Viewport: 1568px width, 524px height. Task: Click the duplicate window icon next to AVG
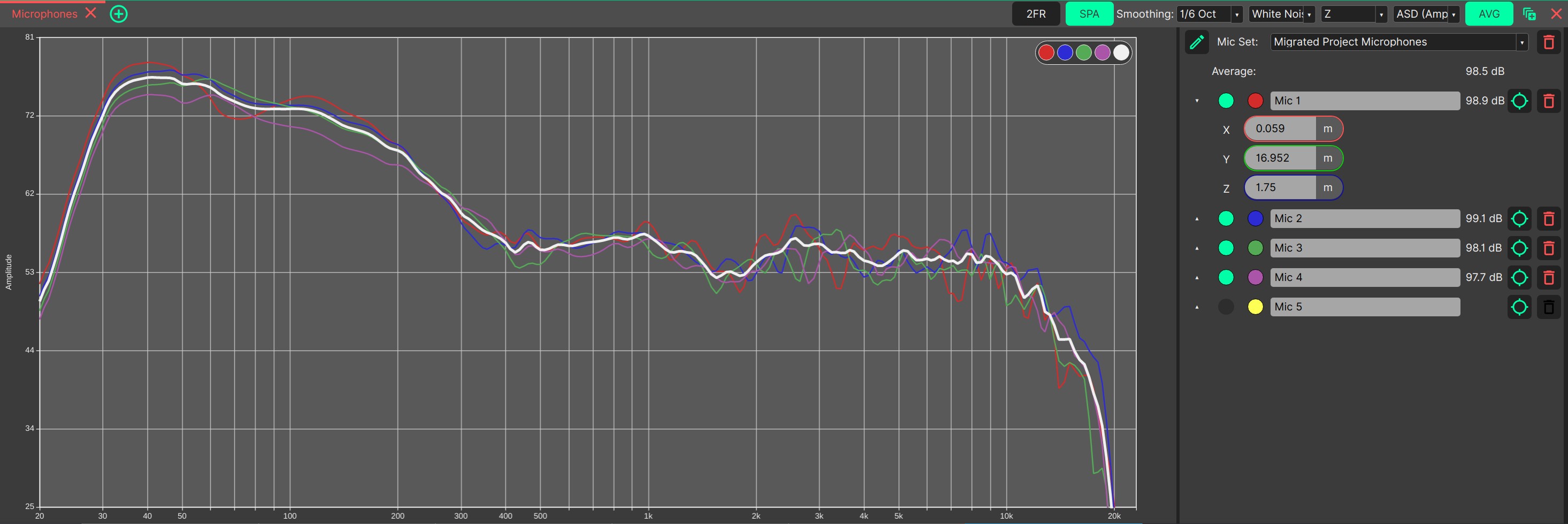[x=1528, y=14]
